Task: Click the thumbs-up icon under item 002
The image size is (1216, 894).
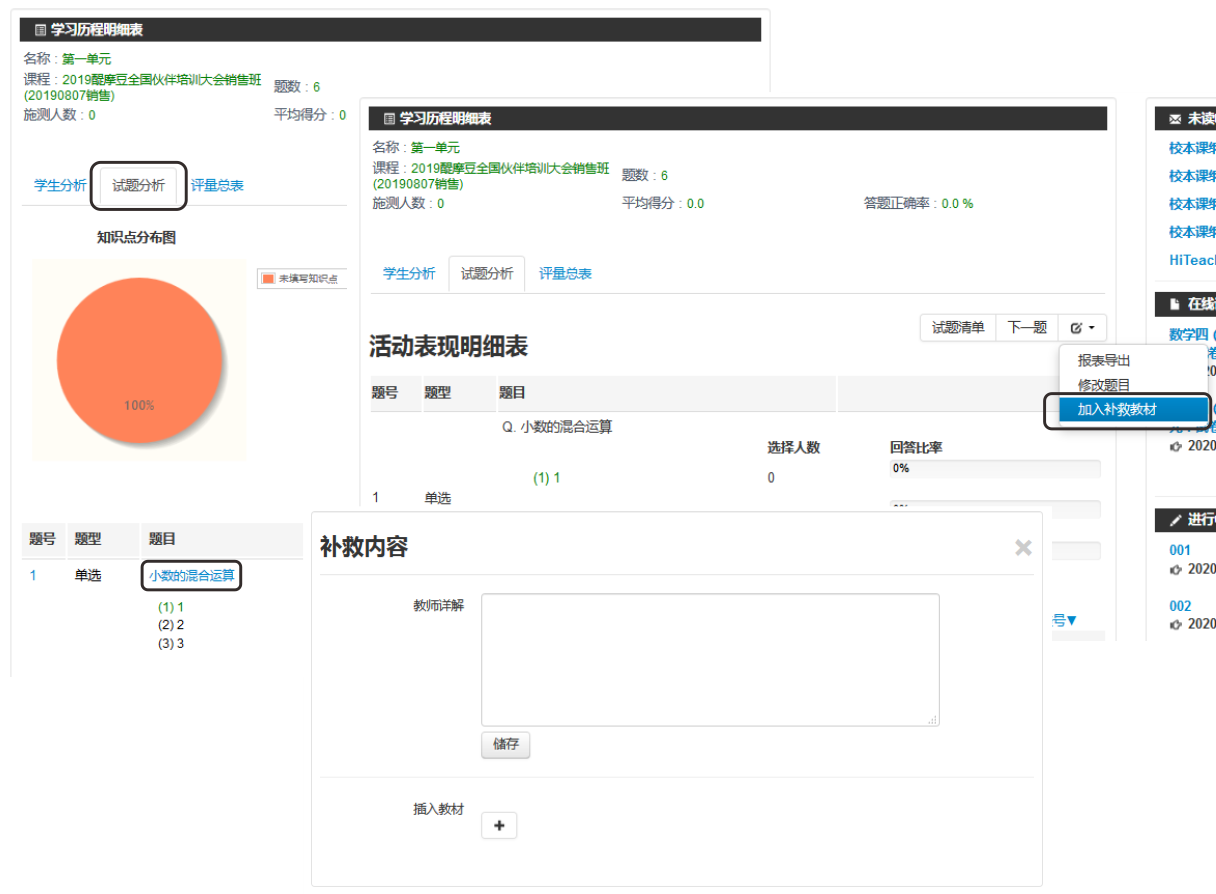Action: [x=1176, y=624]
